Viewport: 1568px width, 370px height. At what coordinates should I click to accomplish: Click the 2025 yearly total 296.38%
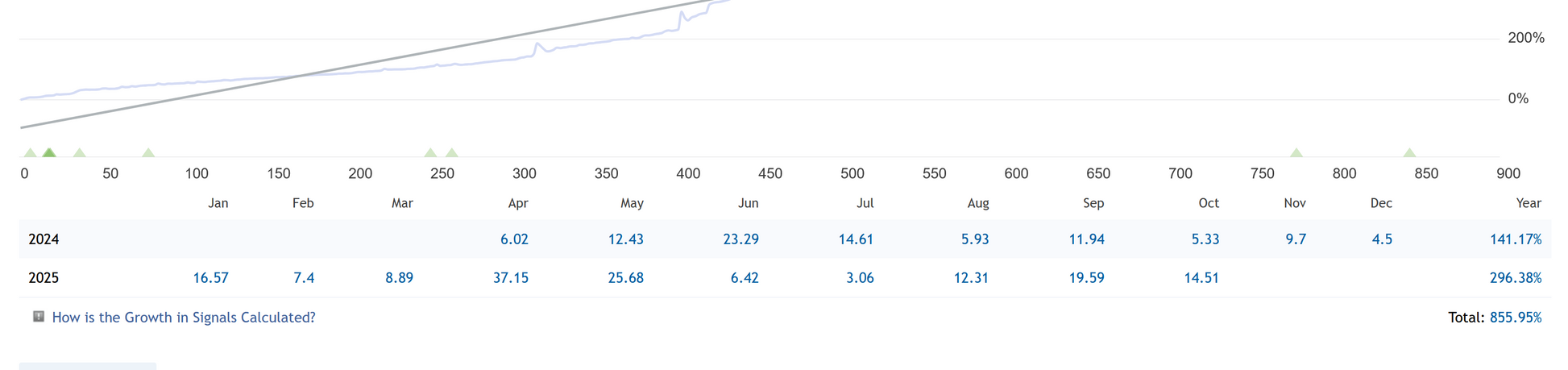click(1515, 278)
